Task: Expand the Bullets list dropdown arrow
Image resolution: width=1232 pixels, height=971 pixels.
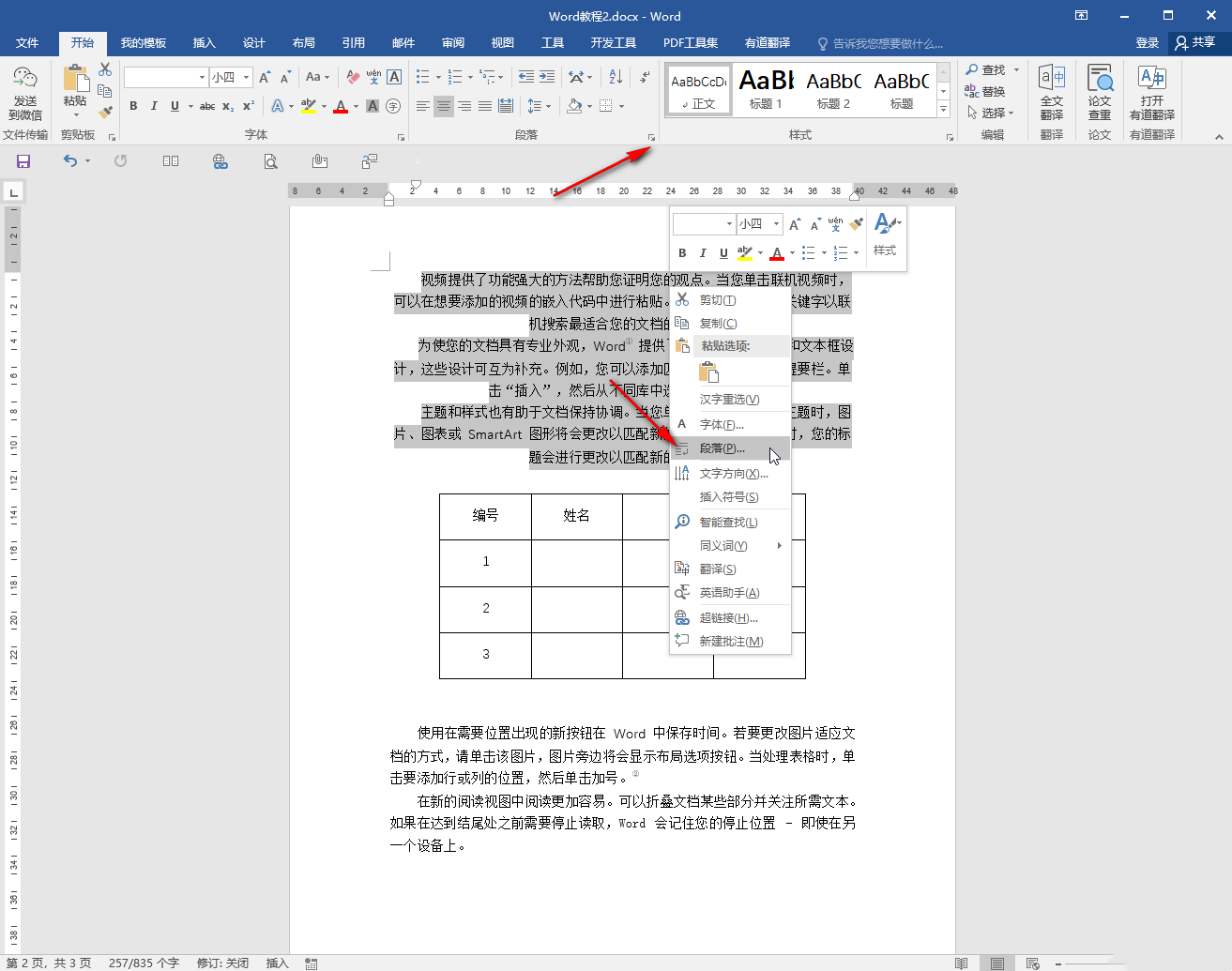Action: 438,78
